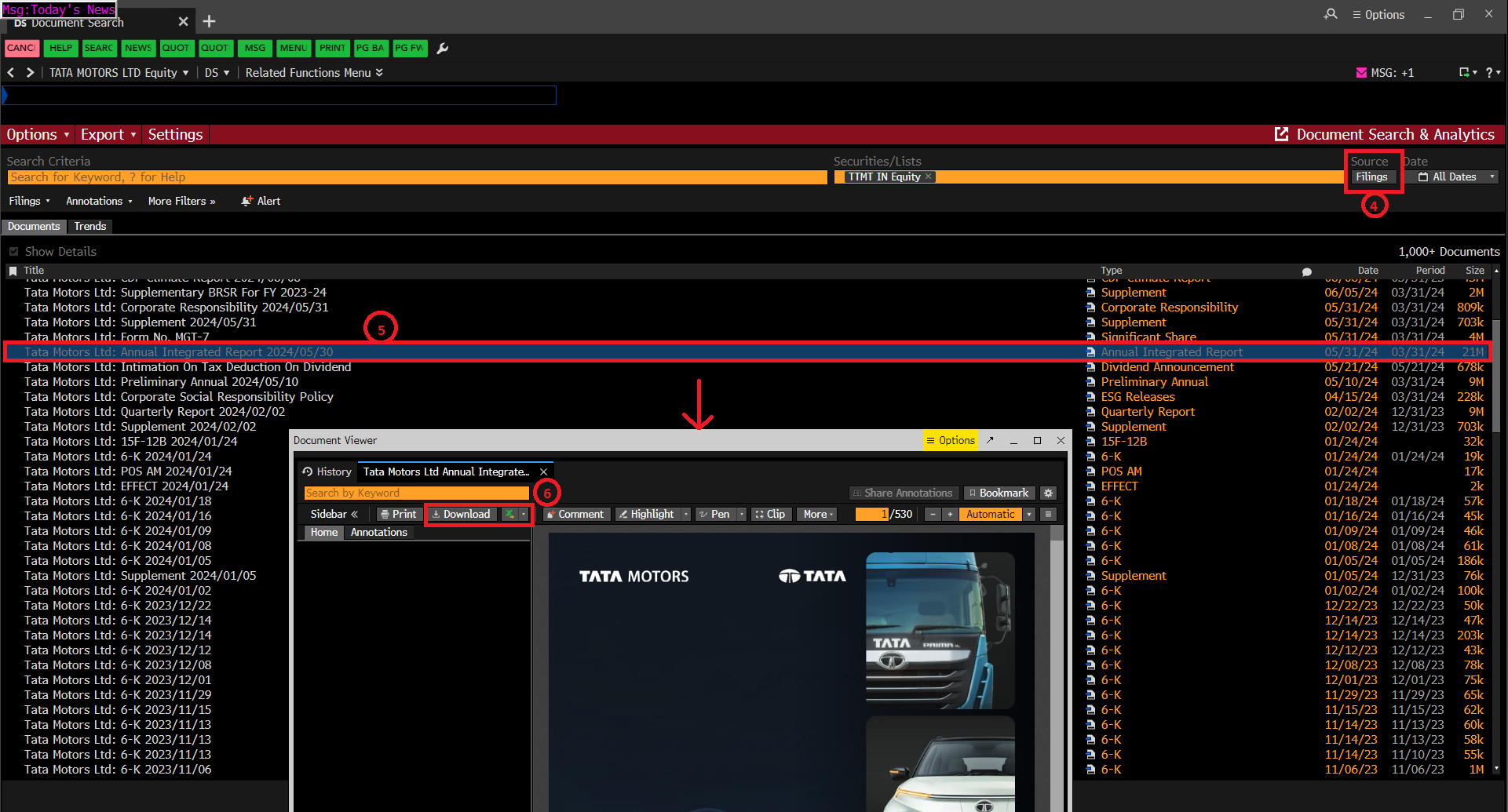This screenshot has height=812, width=1508.
Task: Open the Annotations filter dropdown
Action: tap(99, 201)
